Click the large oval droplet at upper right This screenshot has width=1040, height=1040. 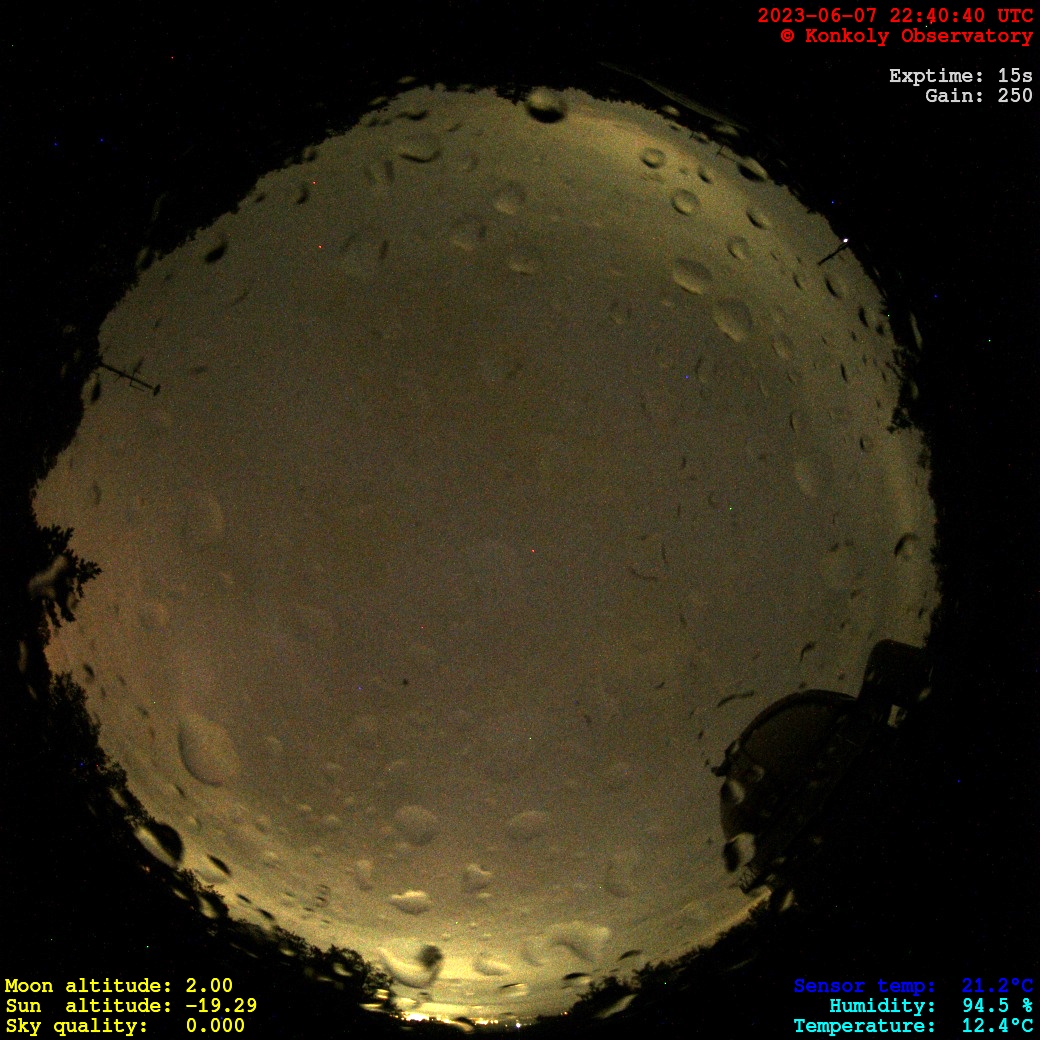tap(732, 318)
